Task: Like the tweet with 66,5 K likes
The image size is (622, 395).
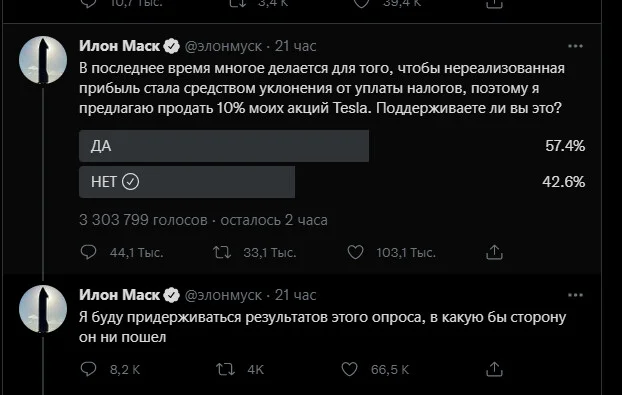Action: (x=349, y=369)
